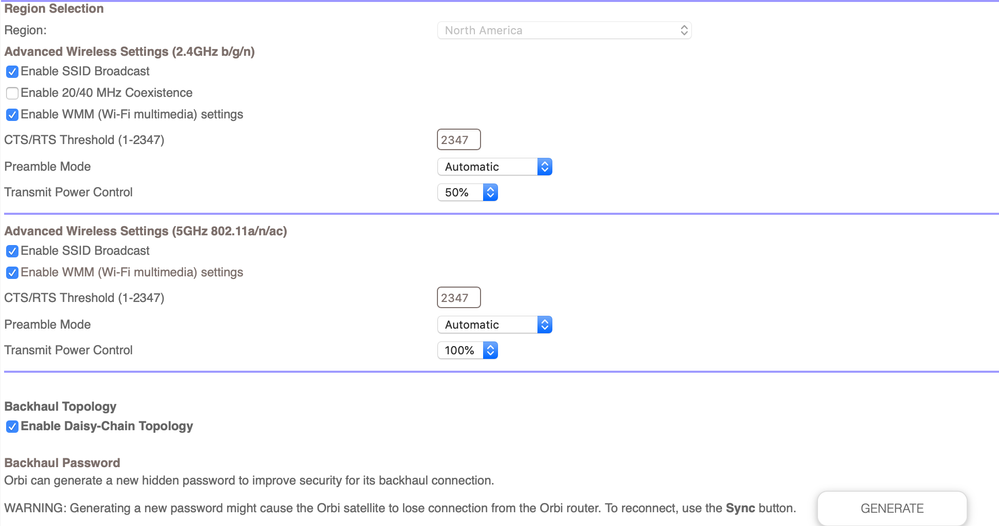Expand the 5GHz Preamble Mode dropdown
The width and height of the screenshot is (999, 526).
(x=494, y=325)
